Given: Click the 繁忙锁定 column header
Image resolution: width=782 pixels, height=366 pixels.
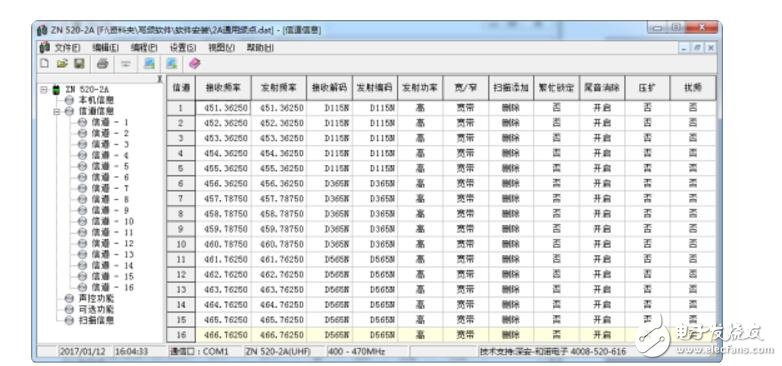Looking at the screenshot, I should pos(556,88).
